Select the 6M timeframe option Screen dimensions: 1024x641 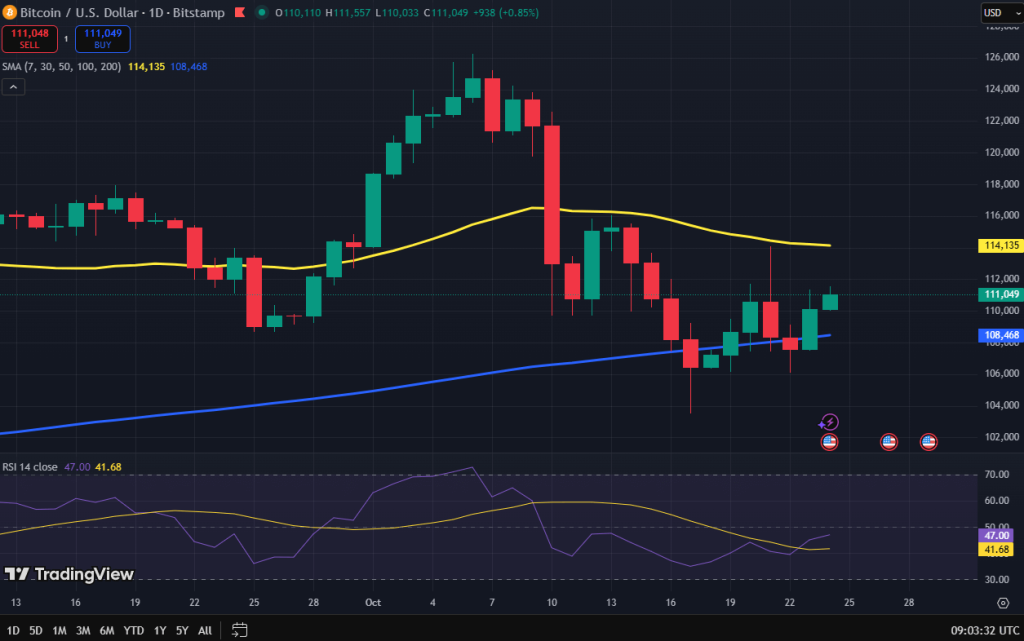coord(106,631)
